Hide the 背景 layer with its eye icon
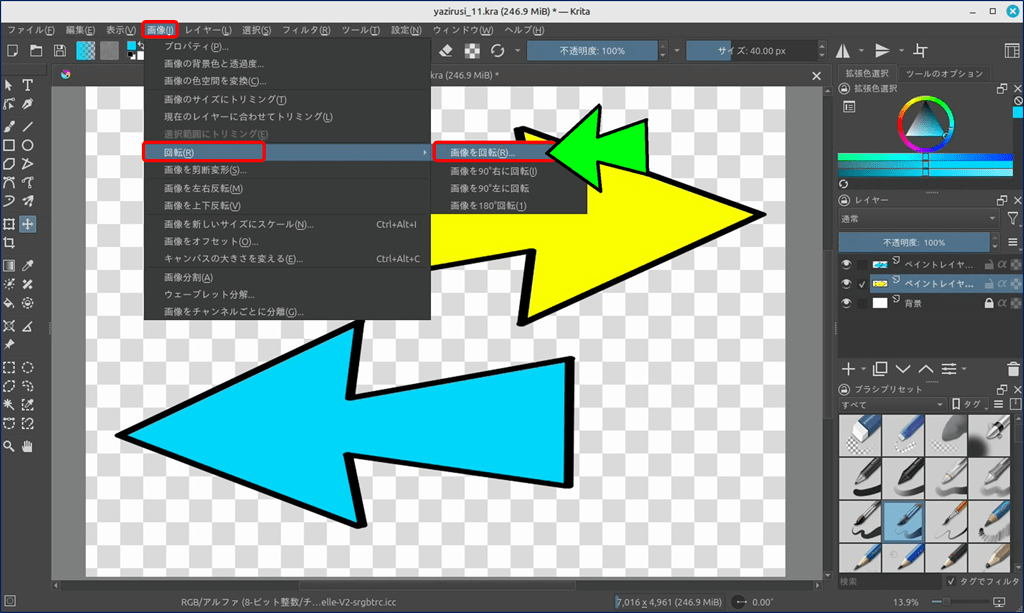Image resolution: width=1024 pixels, height=613 pixels. (847, 303)
